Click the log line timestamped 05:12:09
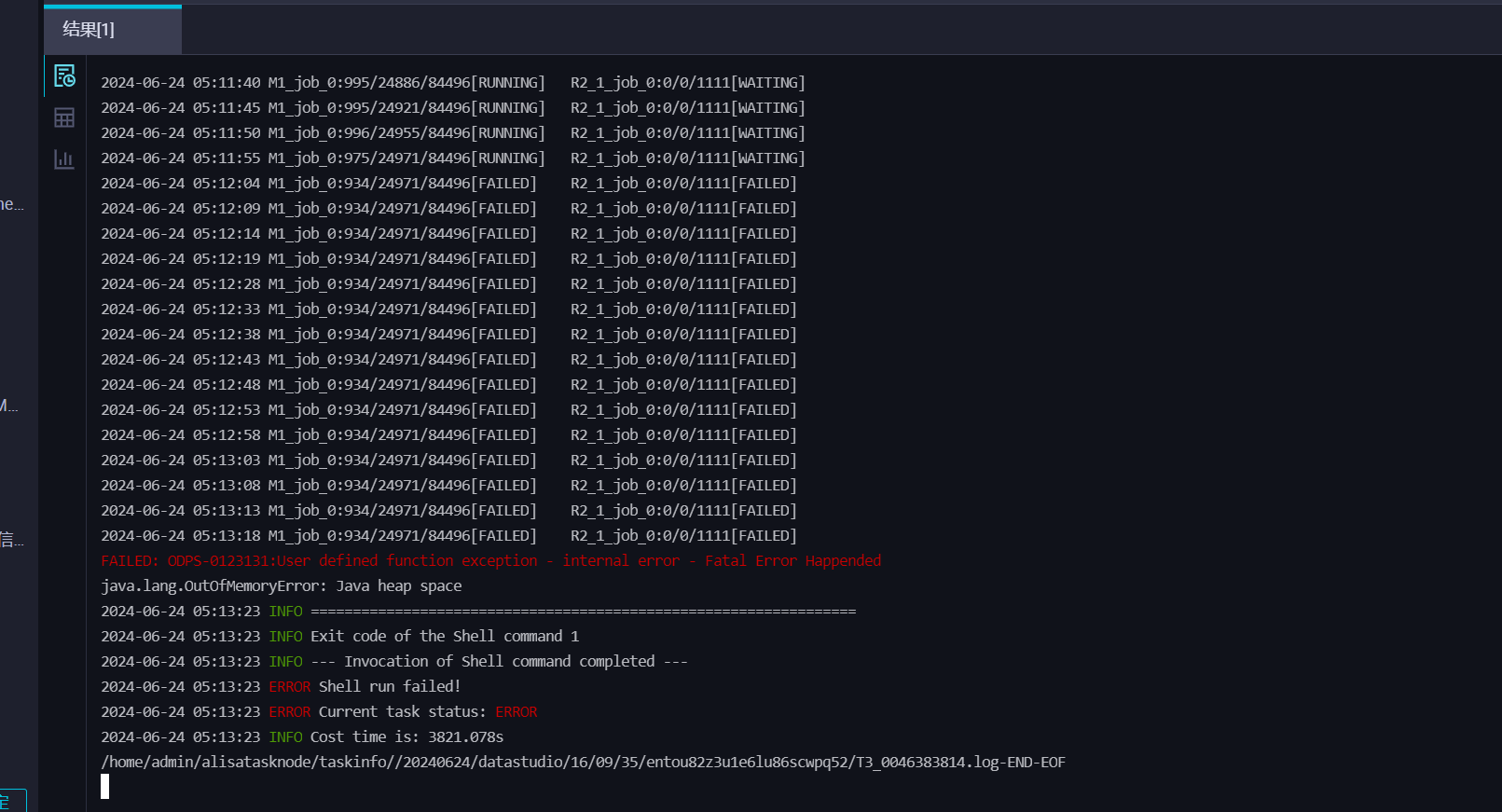This screenshot has width=1502, height=812. coord(448,209)
